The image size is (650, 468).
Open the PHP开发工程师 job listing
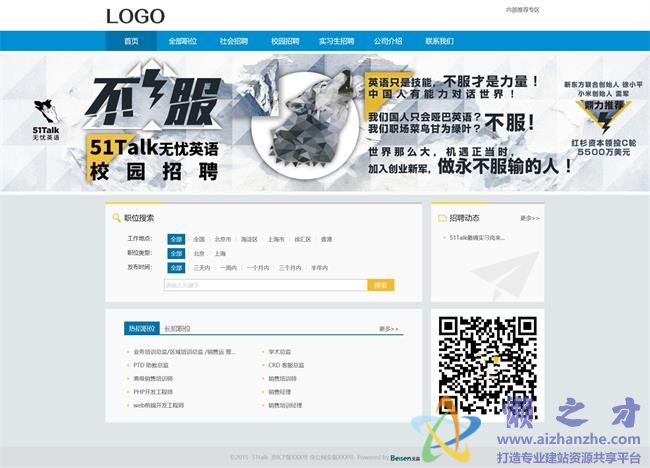[x=153, y=392]
